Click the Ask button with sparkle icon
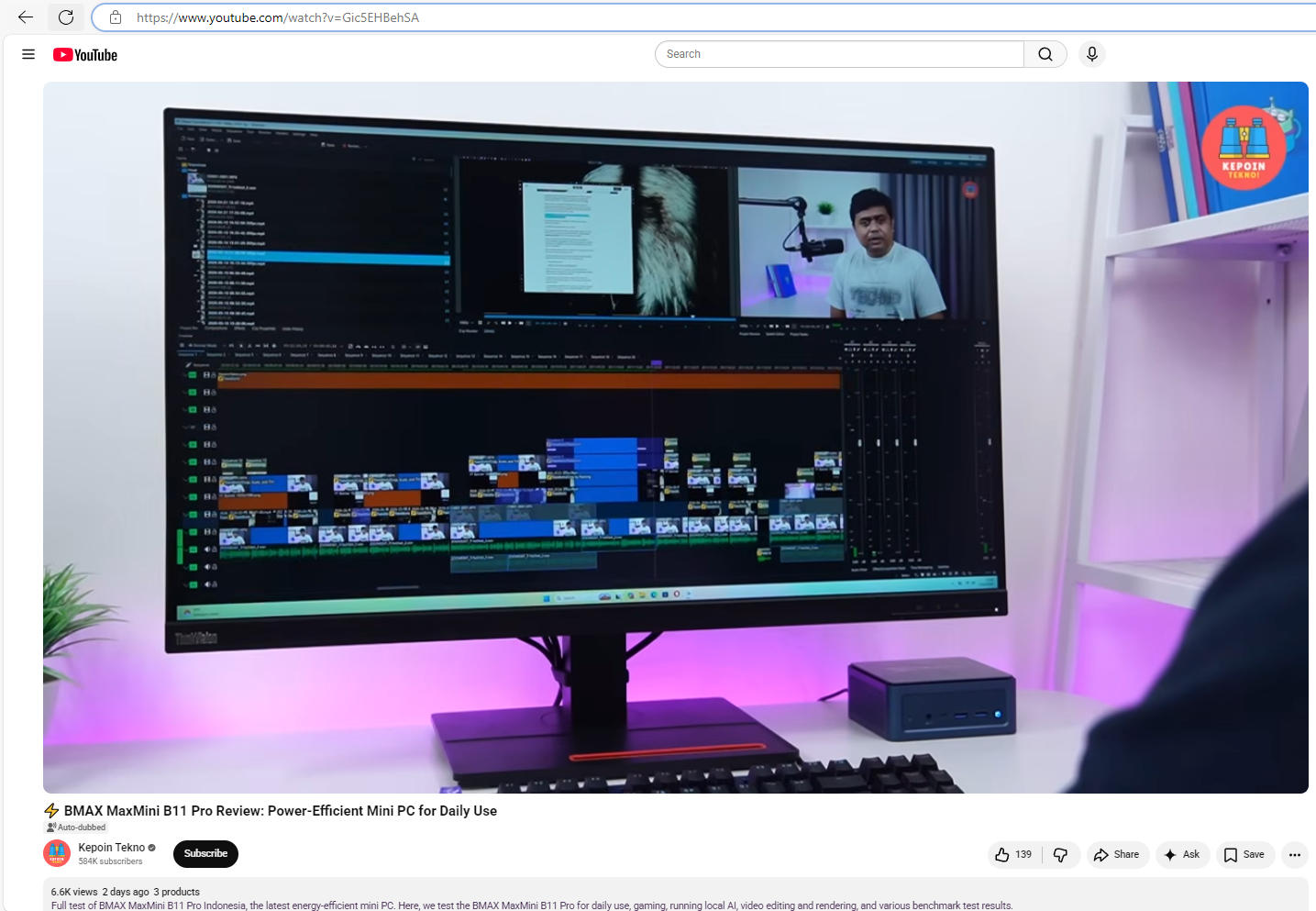The width and height of the screenshot is (1316, 911). tap(1183, 855)
